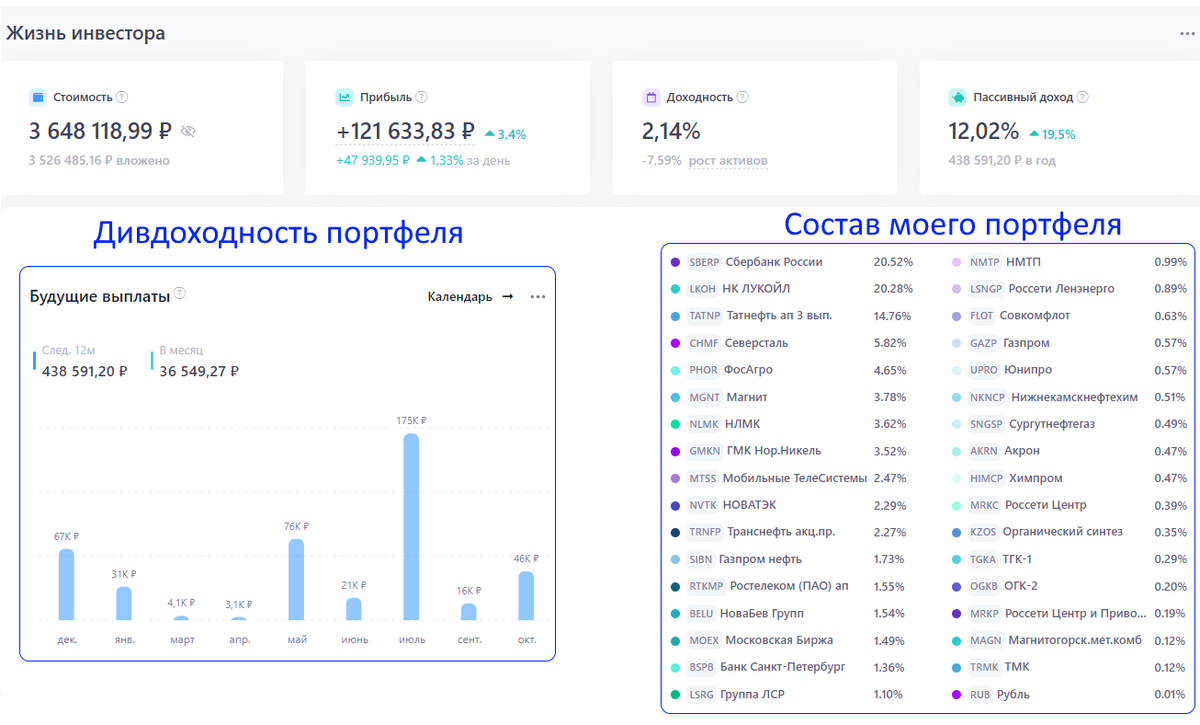Select the ОГК-2 row
Viewport: 1200px width, 725px height.
click(x=1068, y=586)
